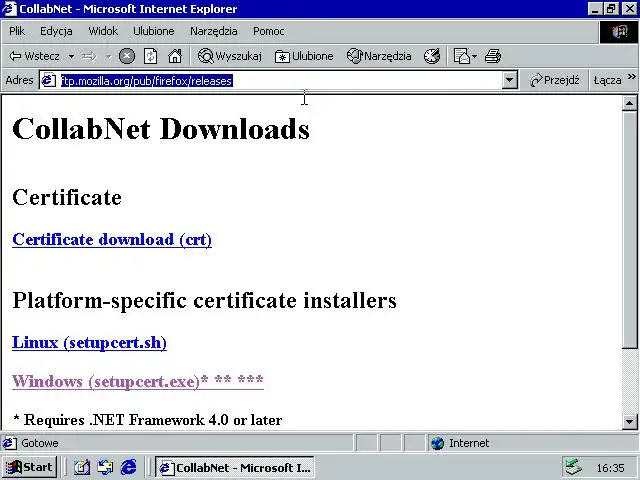Click the Windows logo throbber icon

(619, 32)
